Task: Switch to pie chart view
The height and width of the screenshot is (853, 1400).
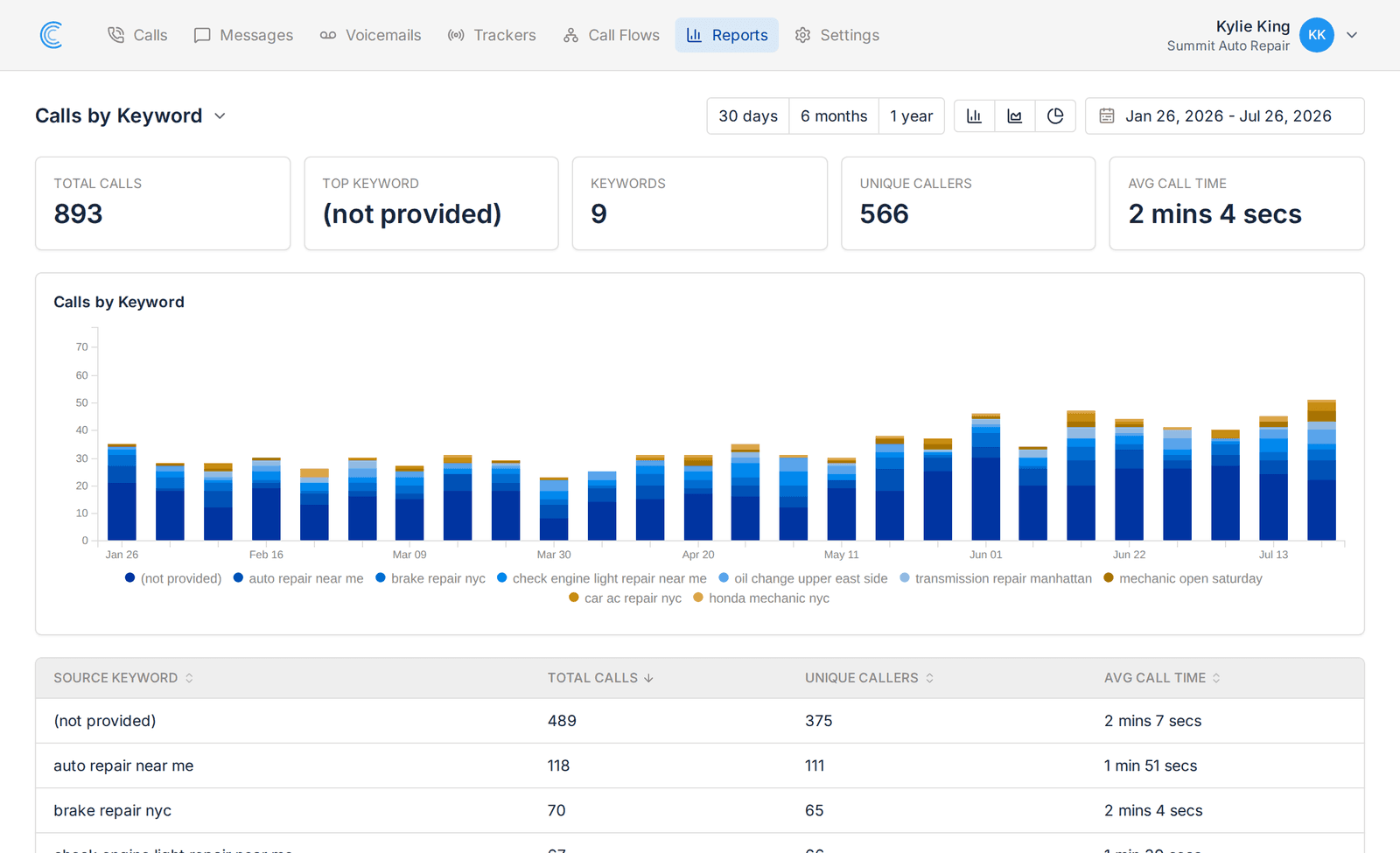Action: 1055,115
